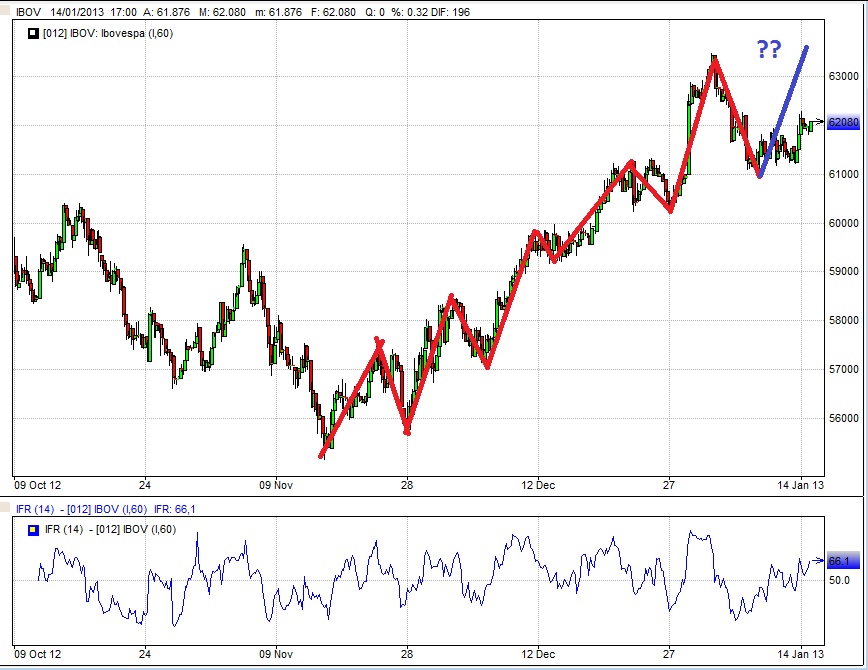Click the blue '??' annotation on chart
The height and width of the screenshot is (670, 868).
(x=766, y=50)
